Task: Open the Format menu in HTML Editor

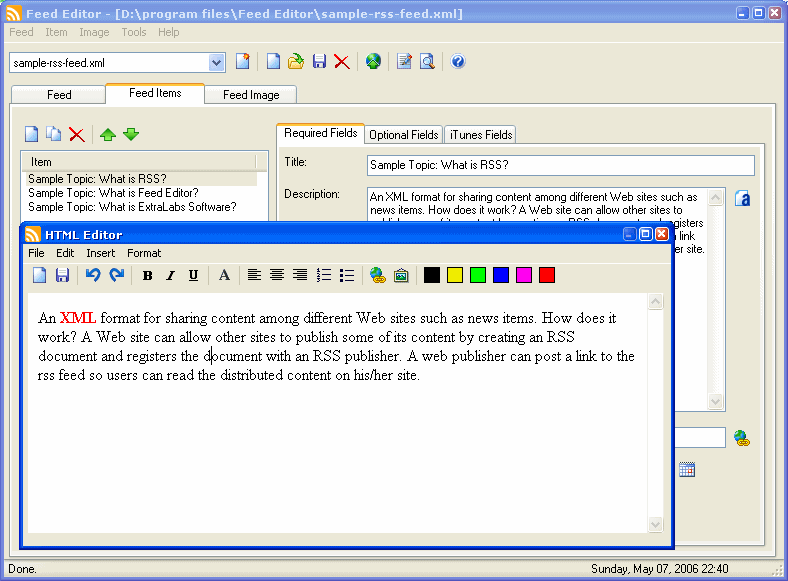Action: pyautogui.click(x=144, y=253)
